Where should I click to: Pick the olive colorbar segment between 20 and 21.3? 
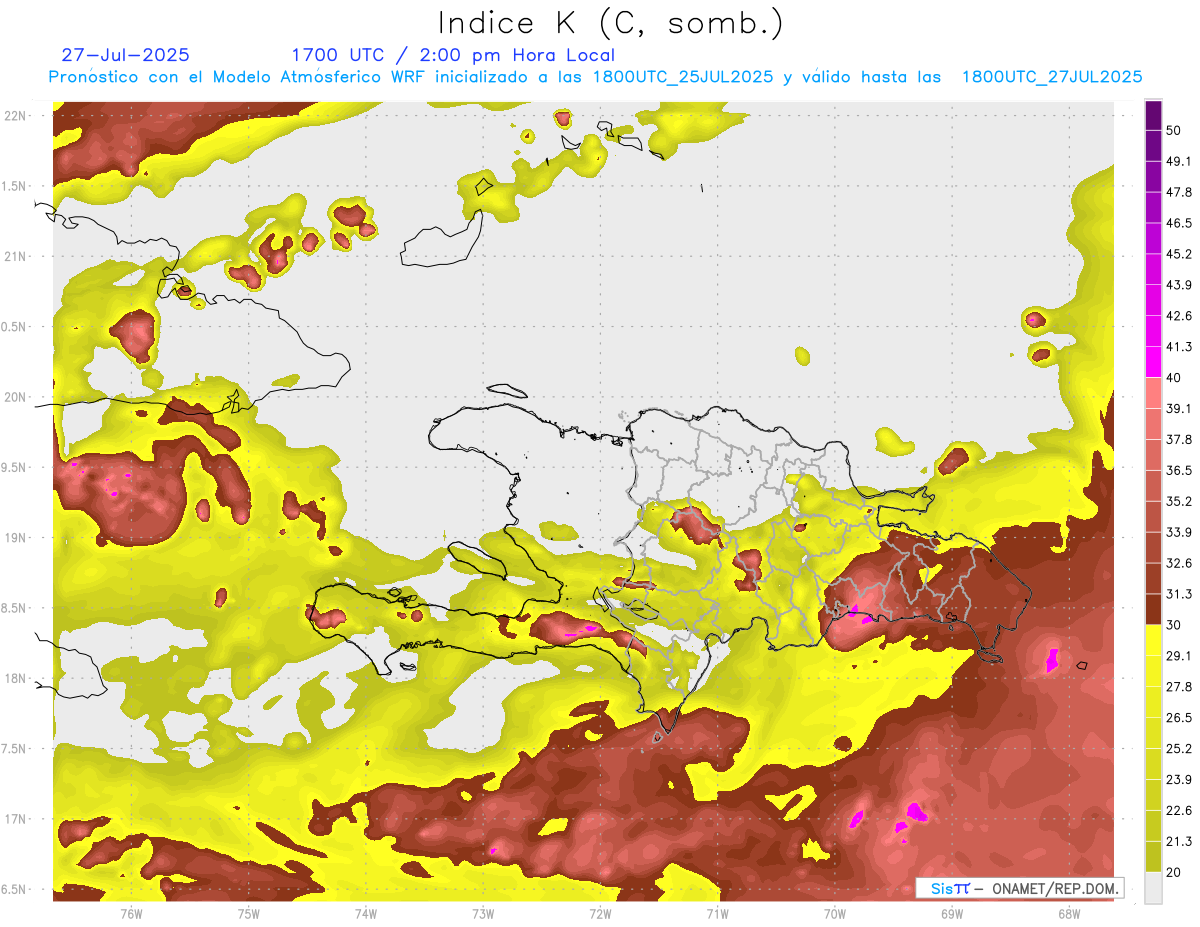coord(1153,857)
